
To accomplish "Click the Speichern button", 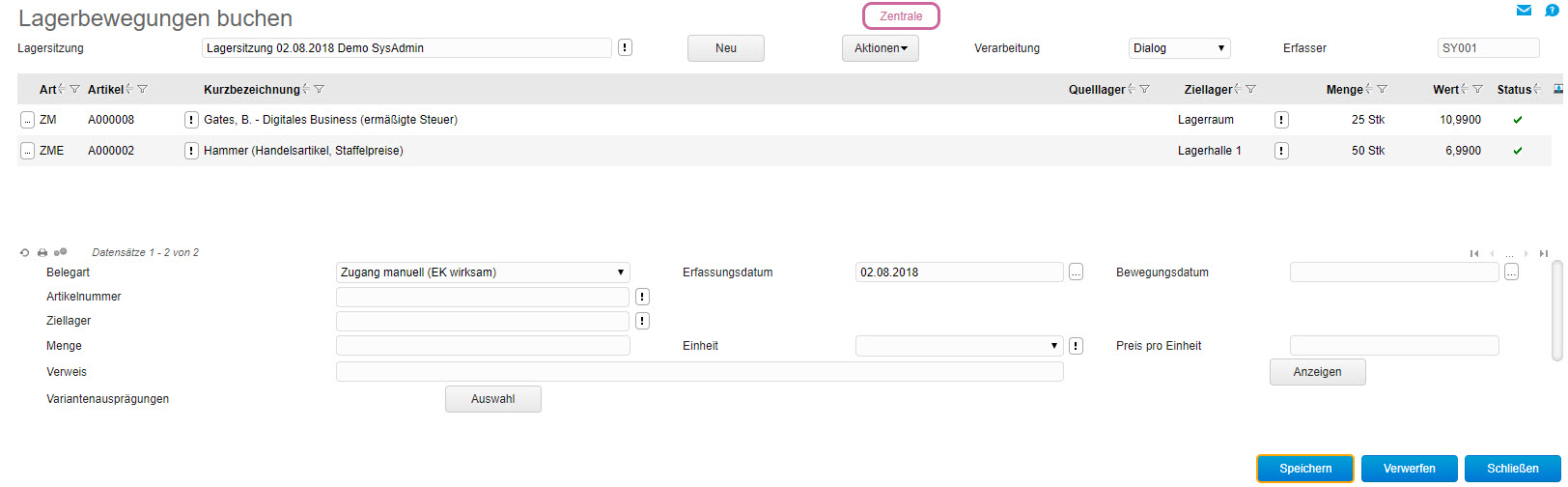I will click(1304, 469).
